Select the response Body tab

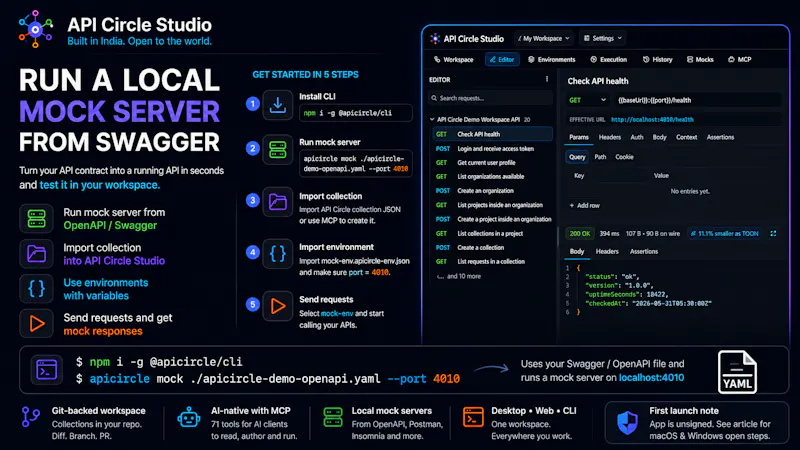click(577, 252)
